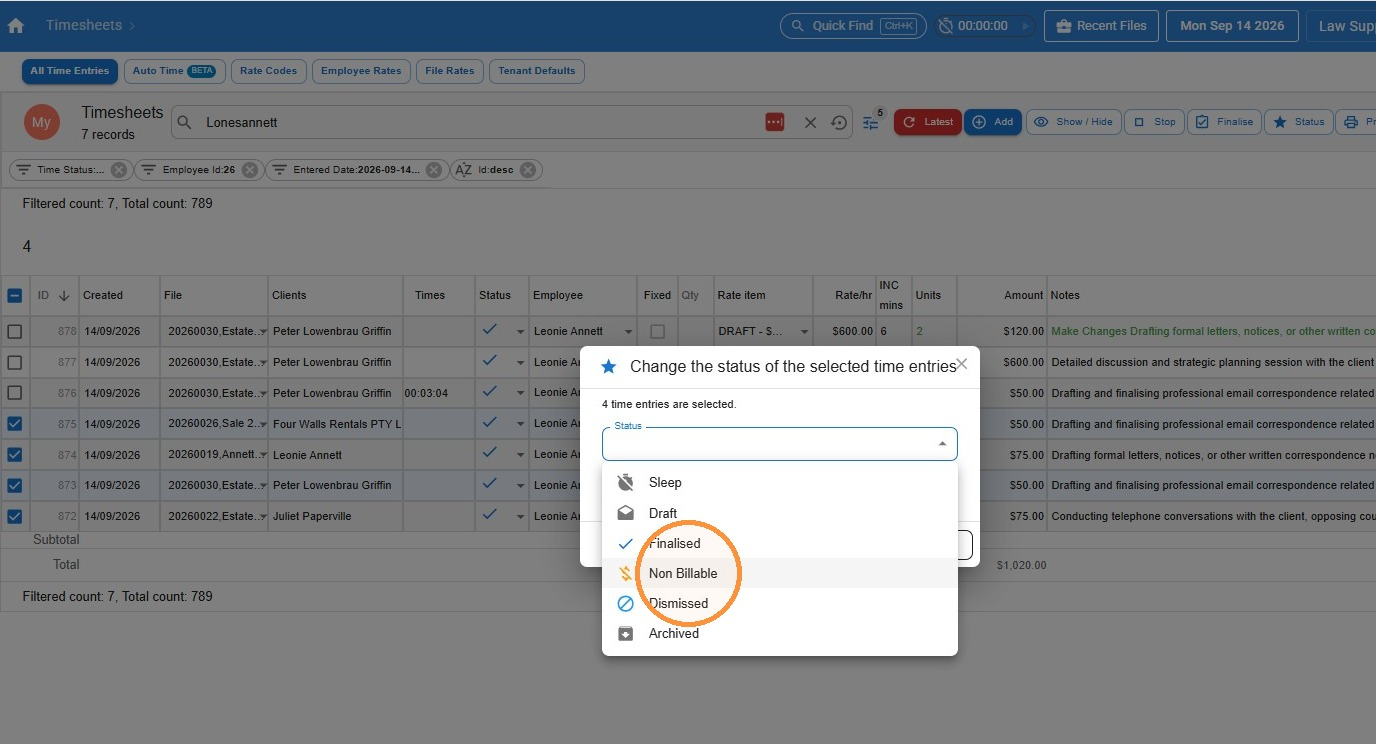The height and width of the screenshot is (744, 1376).
Task: Click Four Walls Rentals client cell
Action: coord(336,424)
